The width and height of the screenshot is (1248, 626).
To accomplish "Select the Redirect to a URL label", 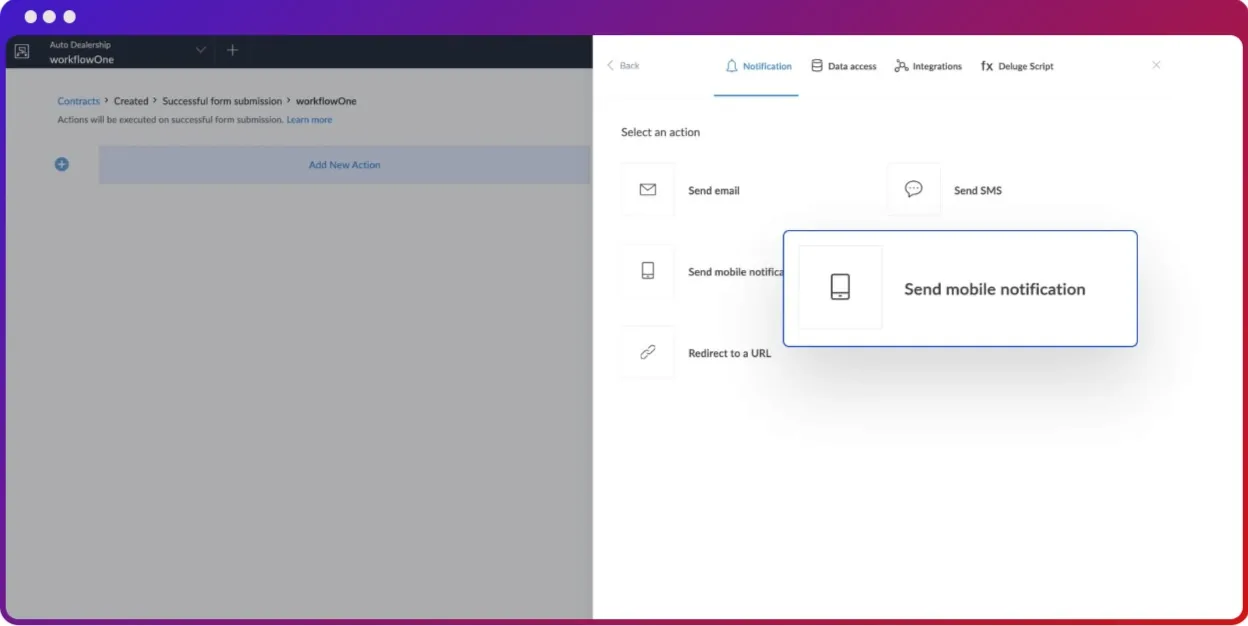I will [x=729, y=353].
